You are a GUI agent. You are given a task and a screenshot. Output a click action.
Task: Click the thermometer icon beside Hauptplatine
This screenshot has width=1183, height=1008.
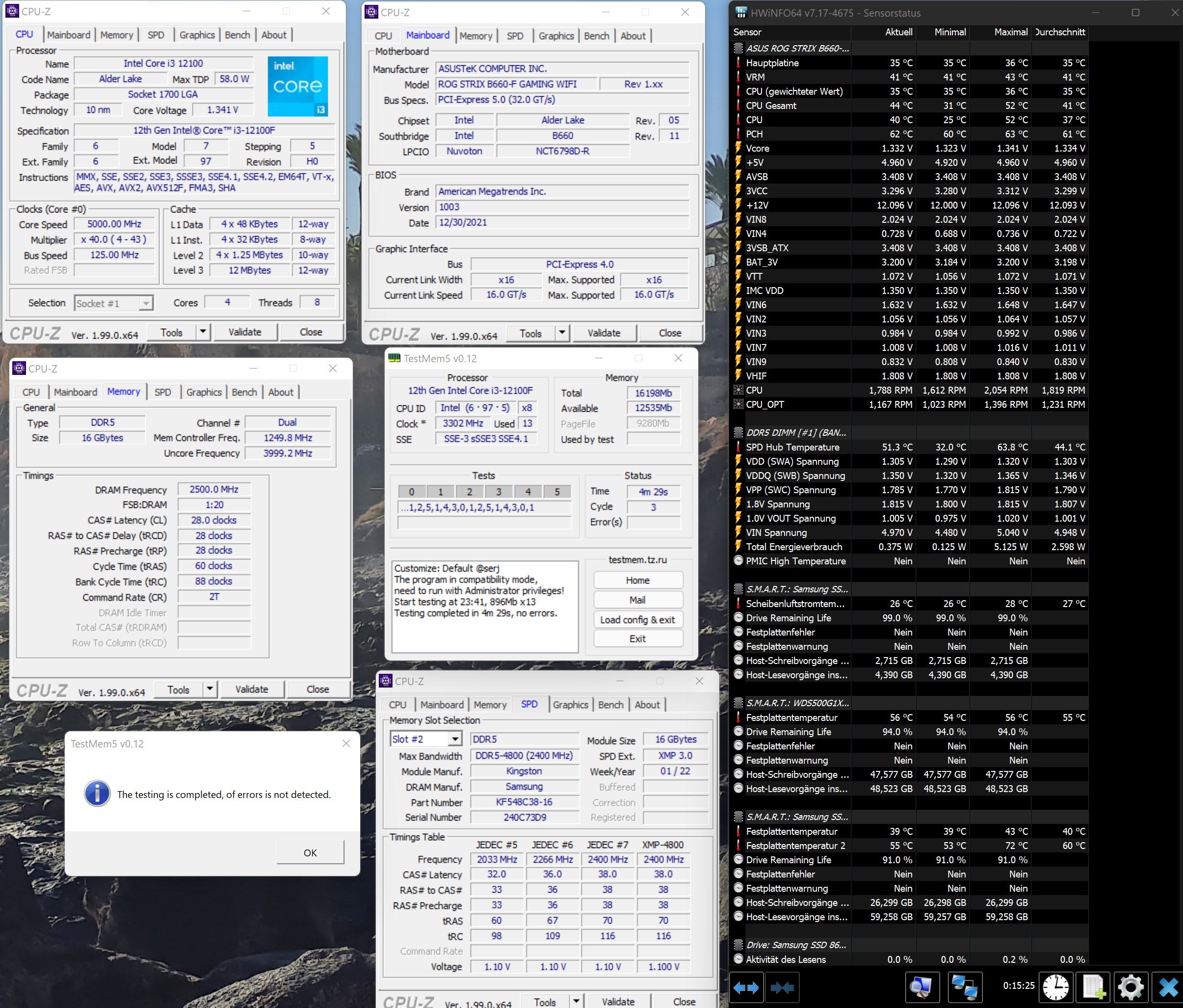pyautogui.click(x=738, y=63)
